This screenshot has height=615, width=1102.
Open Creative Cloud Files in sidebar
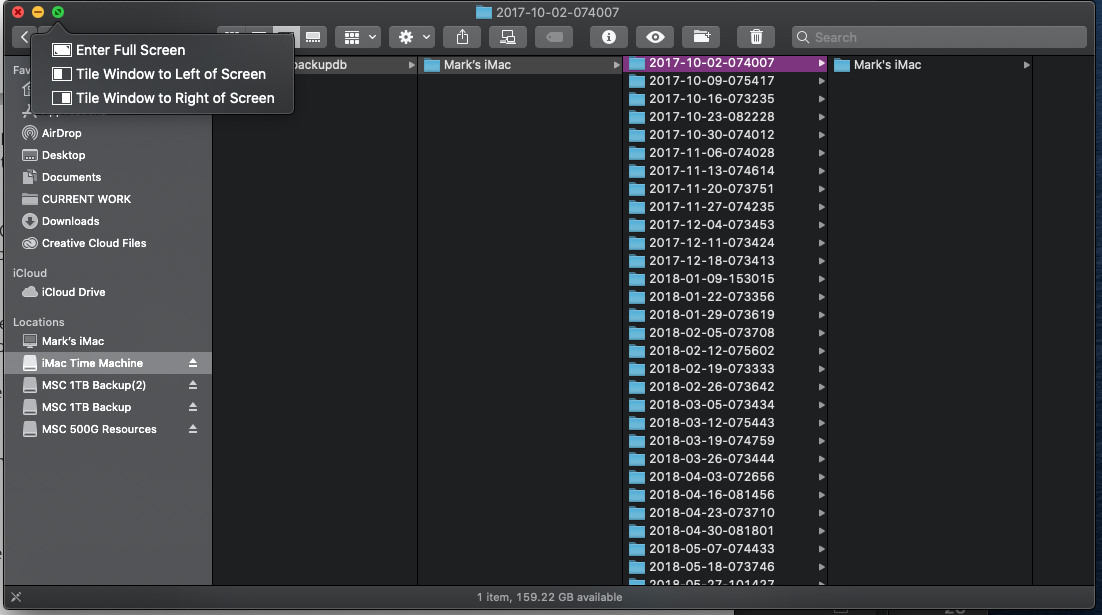pos(93,243)
